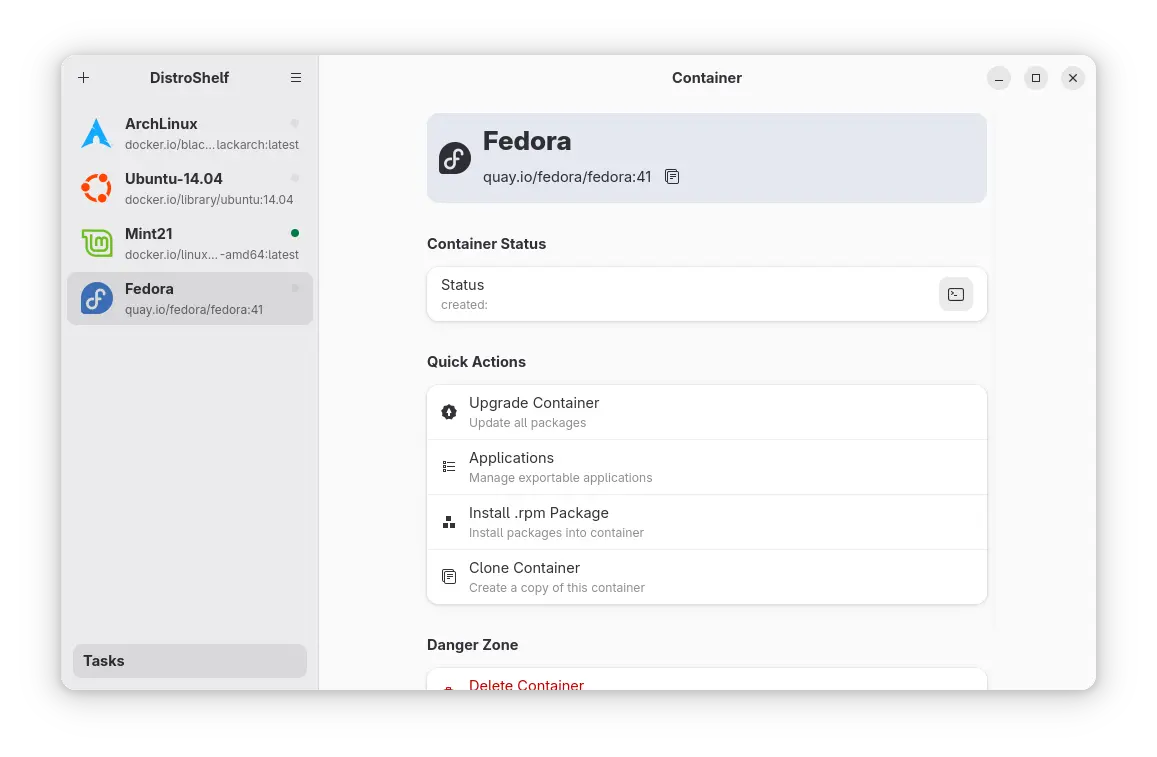1157x757 pixels.
Task: Select the ArchLinux container row
Action: 190,134
